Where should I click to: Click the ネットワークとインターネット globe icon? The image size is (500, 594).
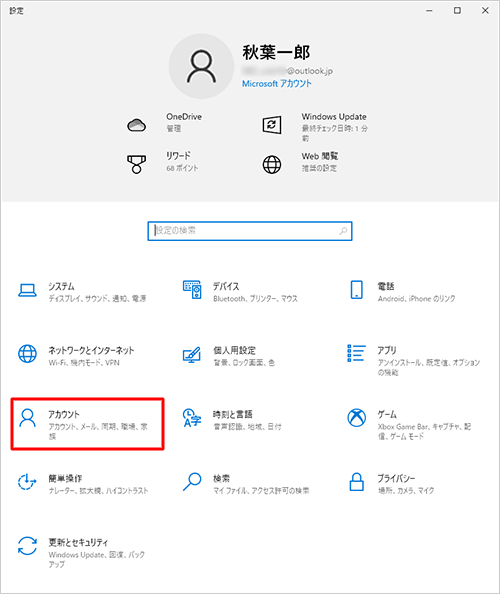coord(27,354)
